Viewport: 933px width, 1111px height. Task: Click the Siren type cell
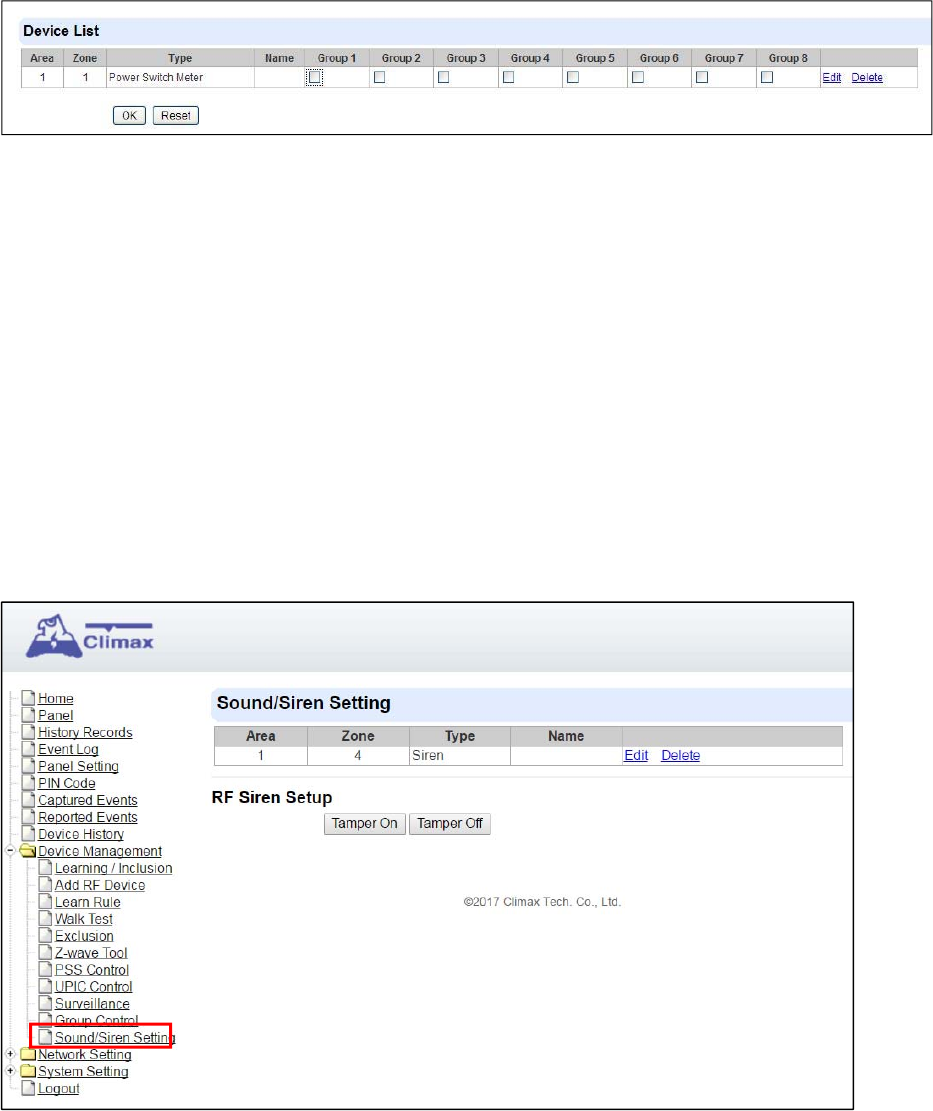coord(460,756)
